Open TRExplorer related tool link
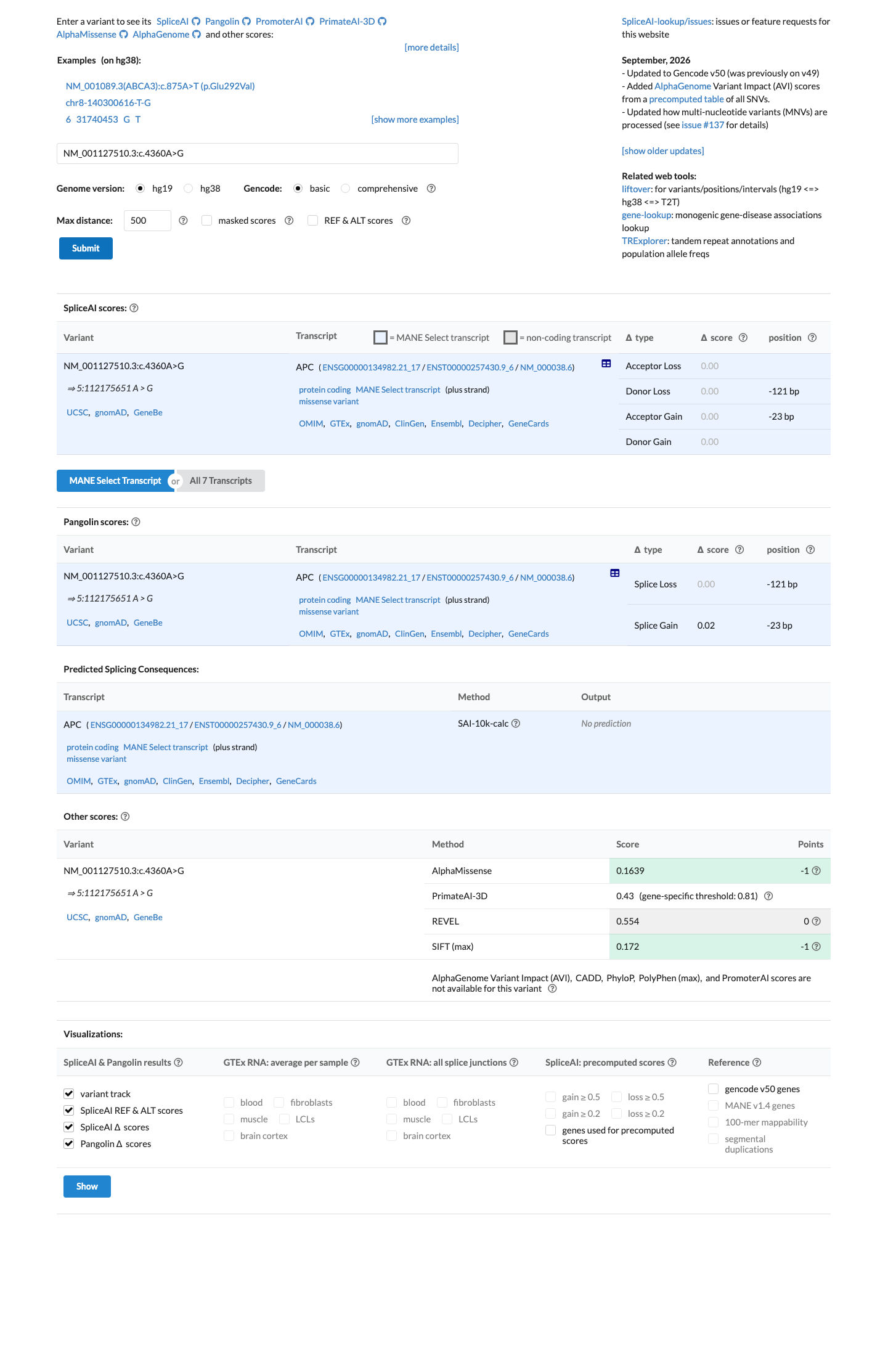Image resolution: width=896 pixels, height=1356 pixels. 644,241
